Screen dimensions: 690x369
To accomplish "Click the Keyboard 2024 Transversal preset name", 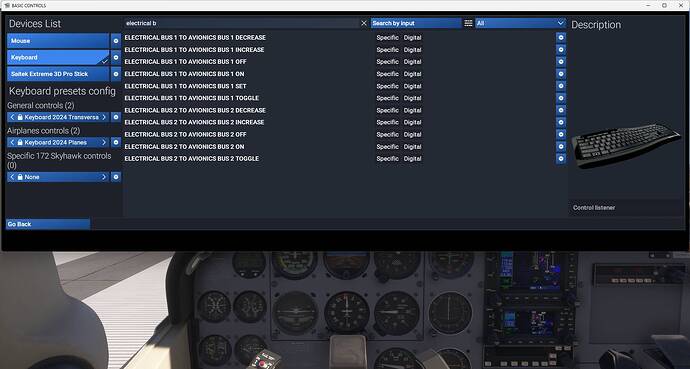I will tap(62, 117).
